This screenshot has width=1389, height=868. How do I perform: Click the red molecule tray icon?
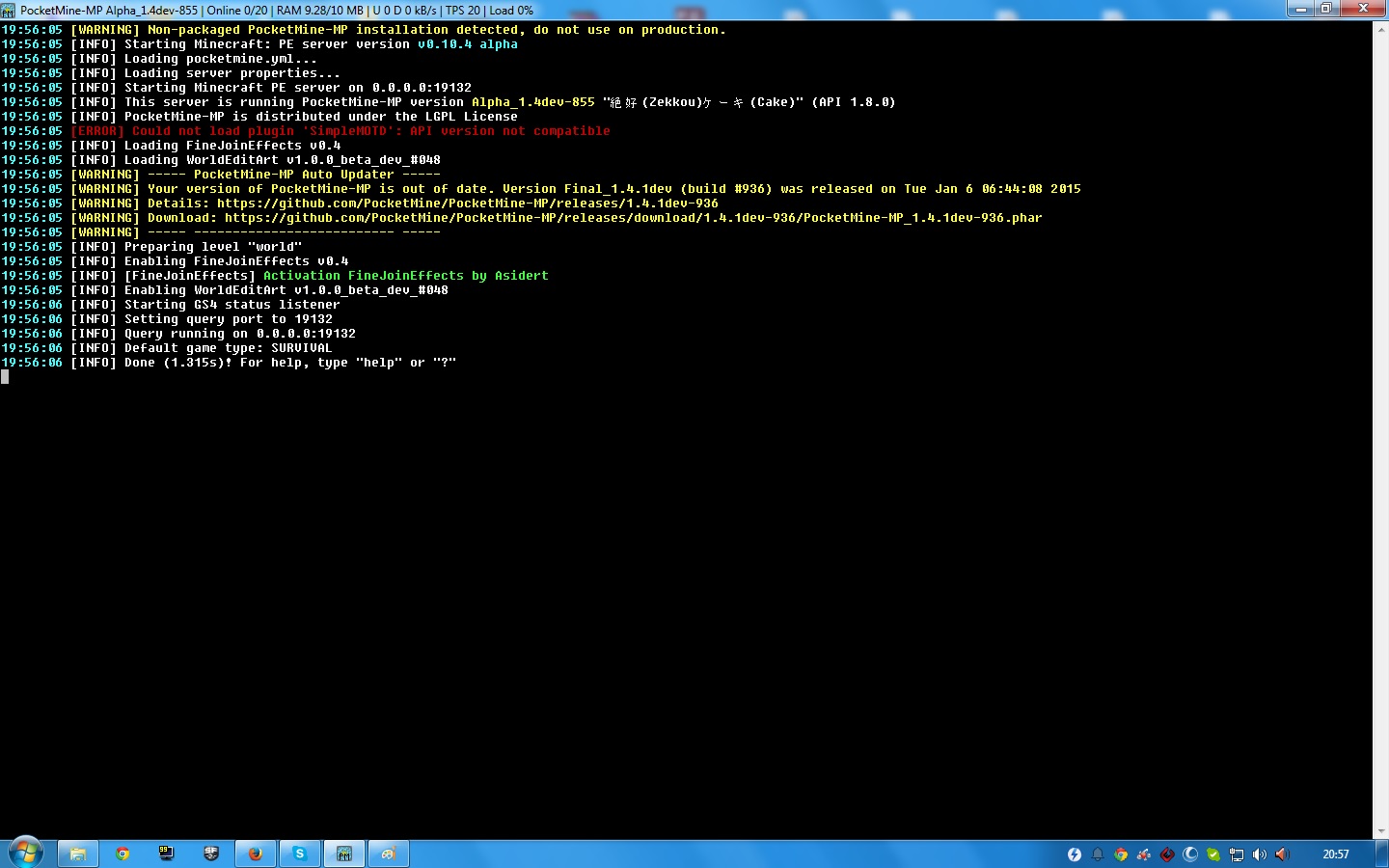(1144, 854)
